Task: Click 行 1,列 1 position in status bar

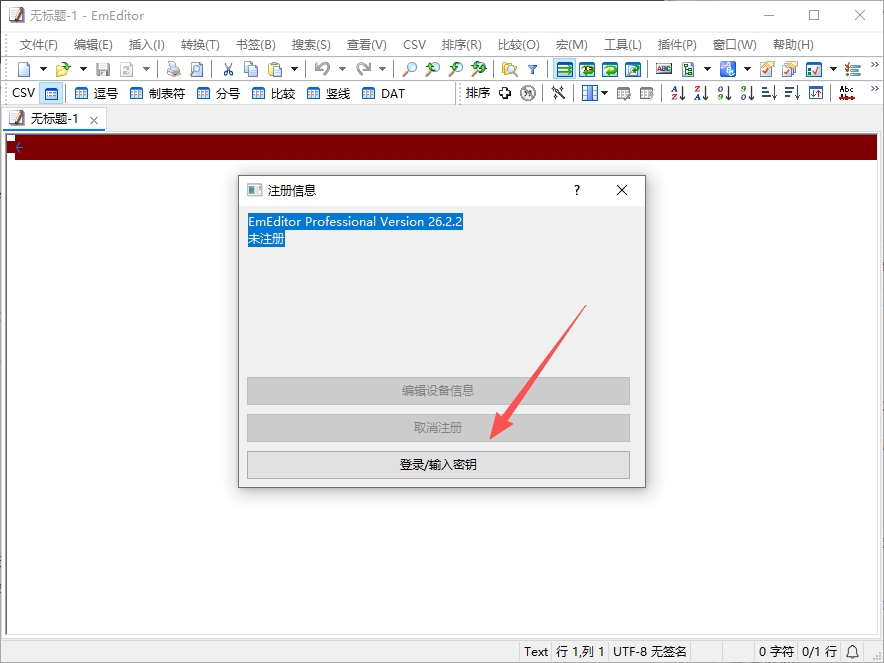Action: 580,652
